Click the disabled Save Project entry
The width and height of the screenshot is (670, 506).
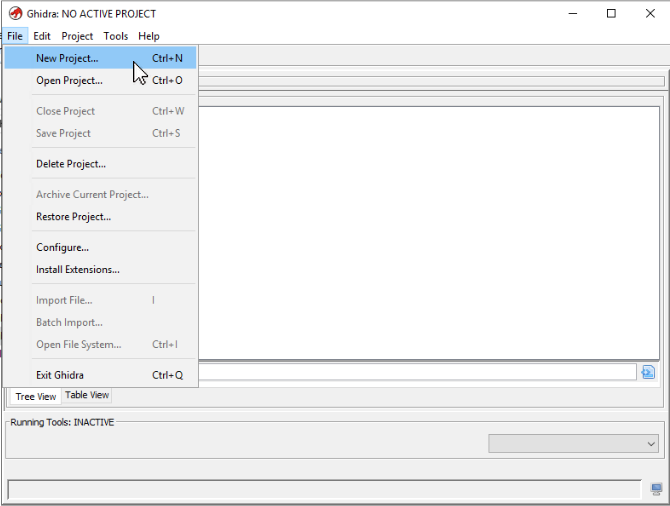tap(100, 133)
